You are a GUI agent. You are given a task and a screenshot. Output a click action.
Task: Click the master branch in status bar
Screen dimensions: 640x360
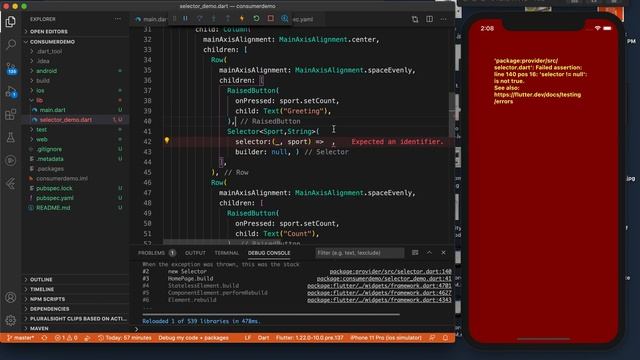coord(20,338)
